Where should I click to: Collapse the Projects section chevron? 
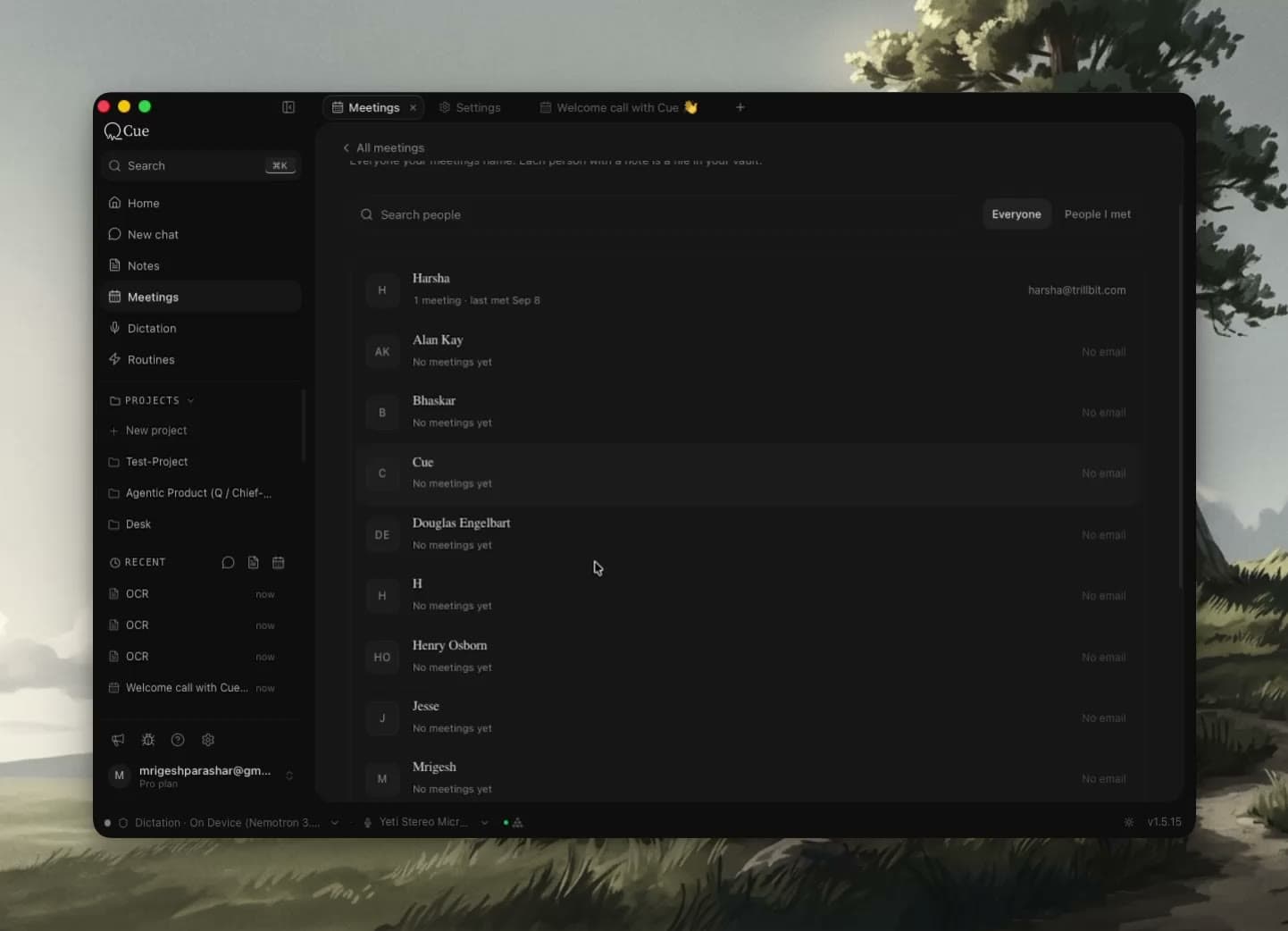click(190, 401)
